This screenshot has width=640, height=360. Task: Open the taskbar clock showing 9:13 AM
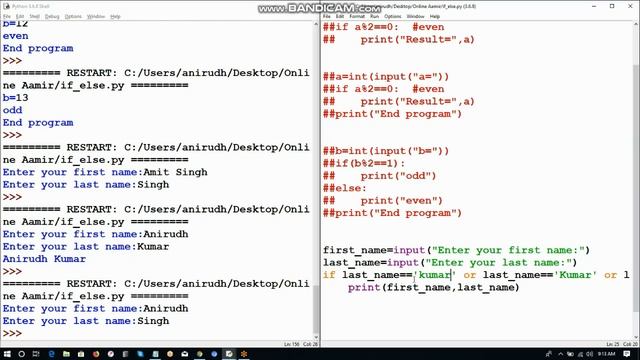(606, 354)
